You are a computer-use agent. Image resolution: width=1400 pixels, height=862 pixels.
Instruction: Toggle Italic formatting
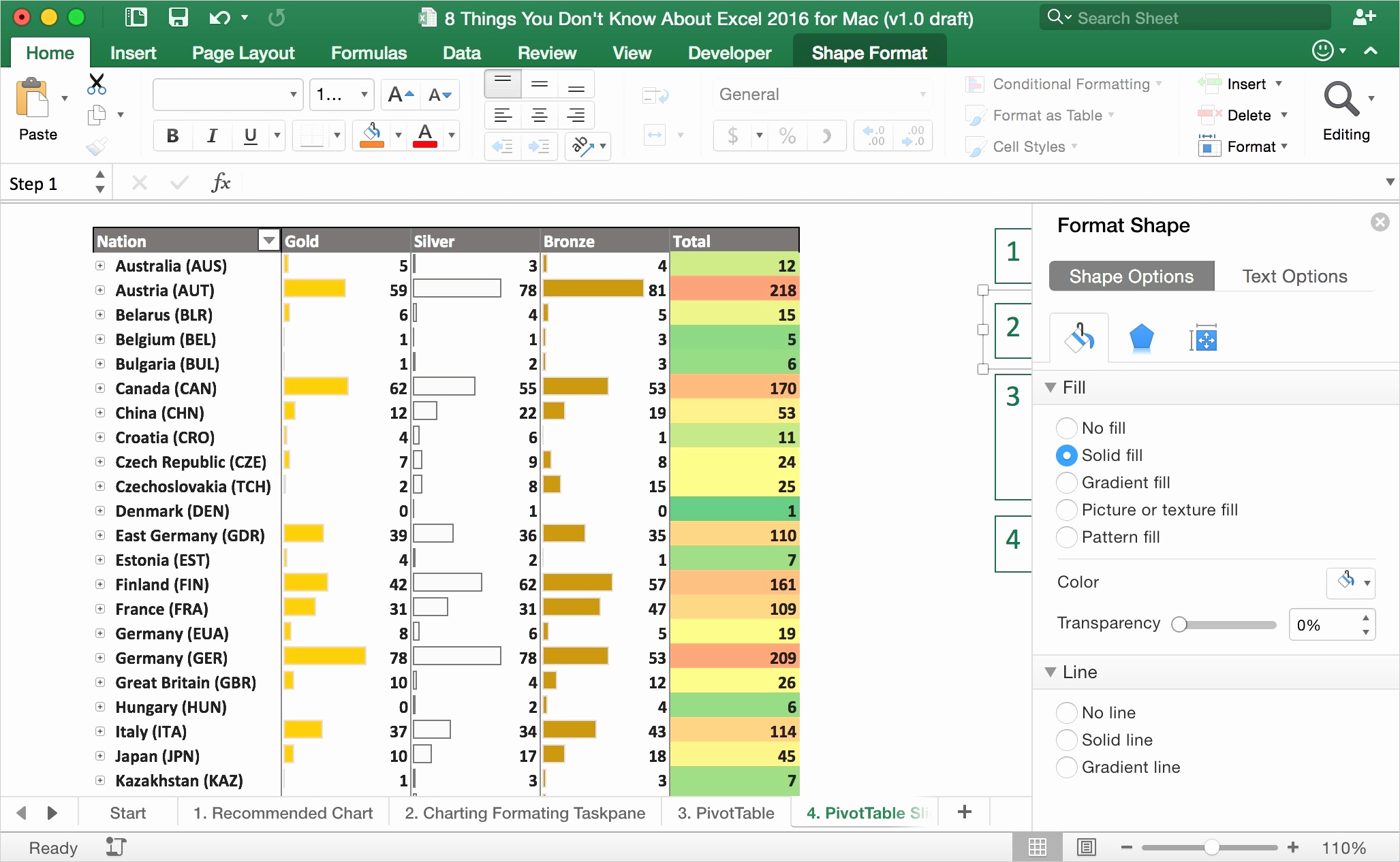212,135
